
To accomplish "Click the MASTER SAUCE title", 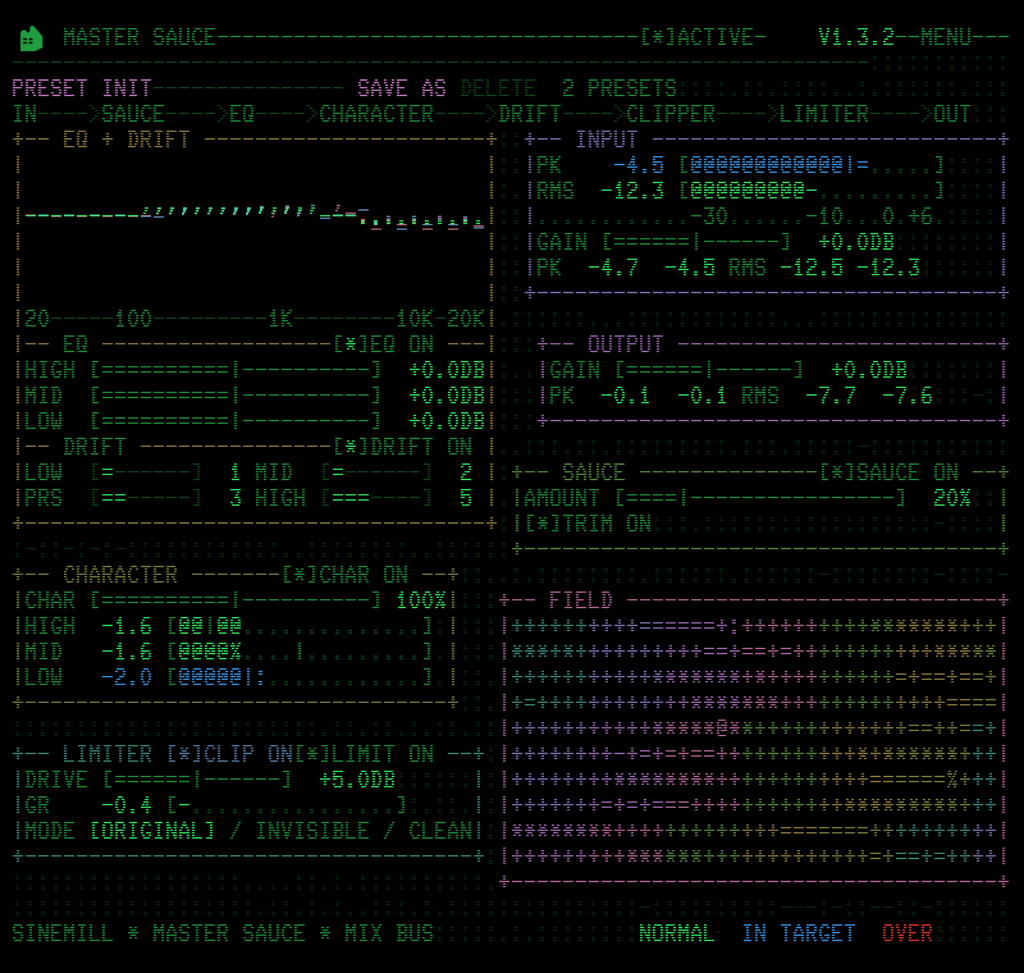I will pos(139,37).
